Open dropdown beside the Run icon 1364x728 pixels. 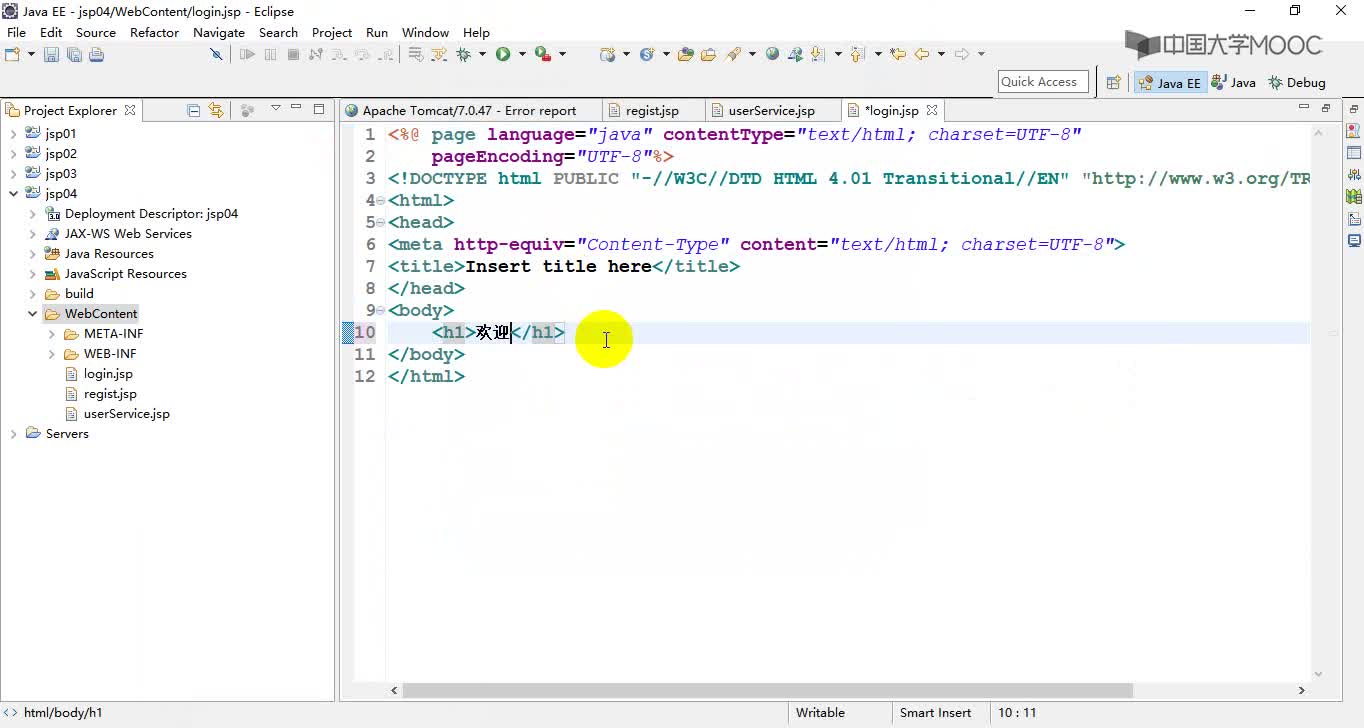tap(522, 54)
